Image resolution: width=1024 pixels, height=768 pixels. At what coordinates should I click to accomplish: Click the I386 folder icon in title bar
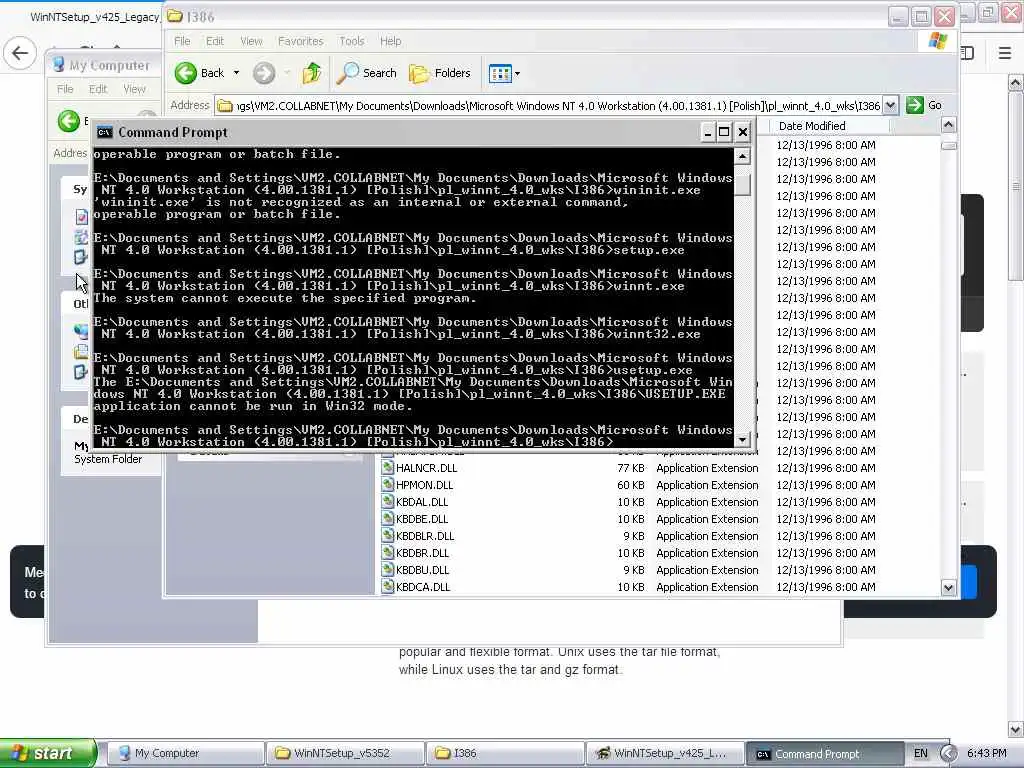(174, 16)
